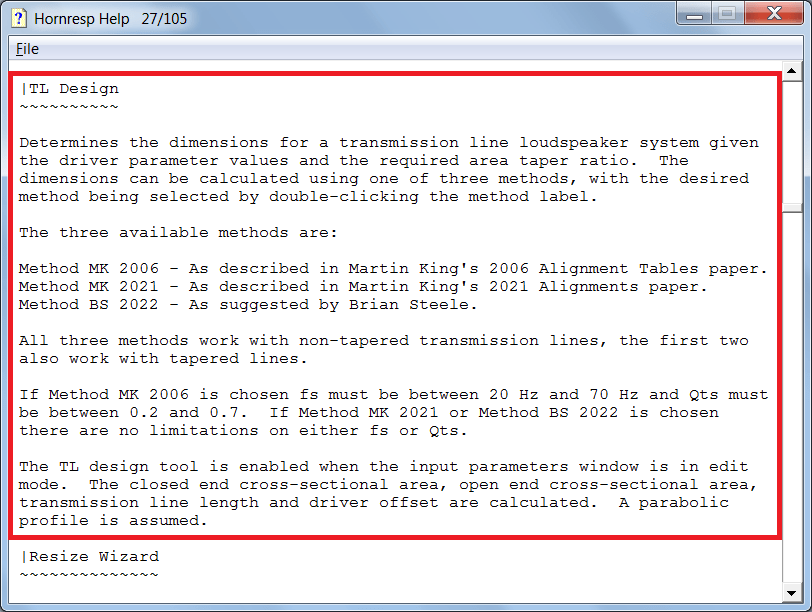Click the '|TL Design' heading
Screen dimensions: 812x612
coord(69,89)
